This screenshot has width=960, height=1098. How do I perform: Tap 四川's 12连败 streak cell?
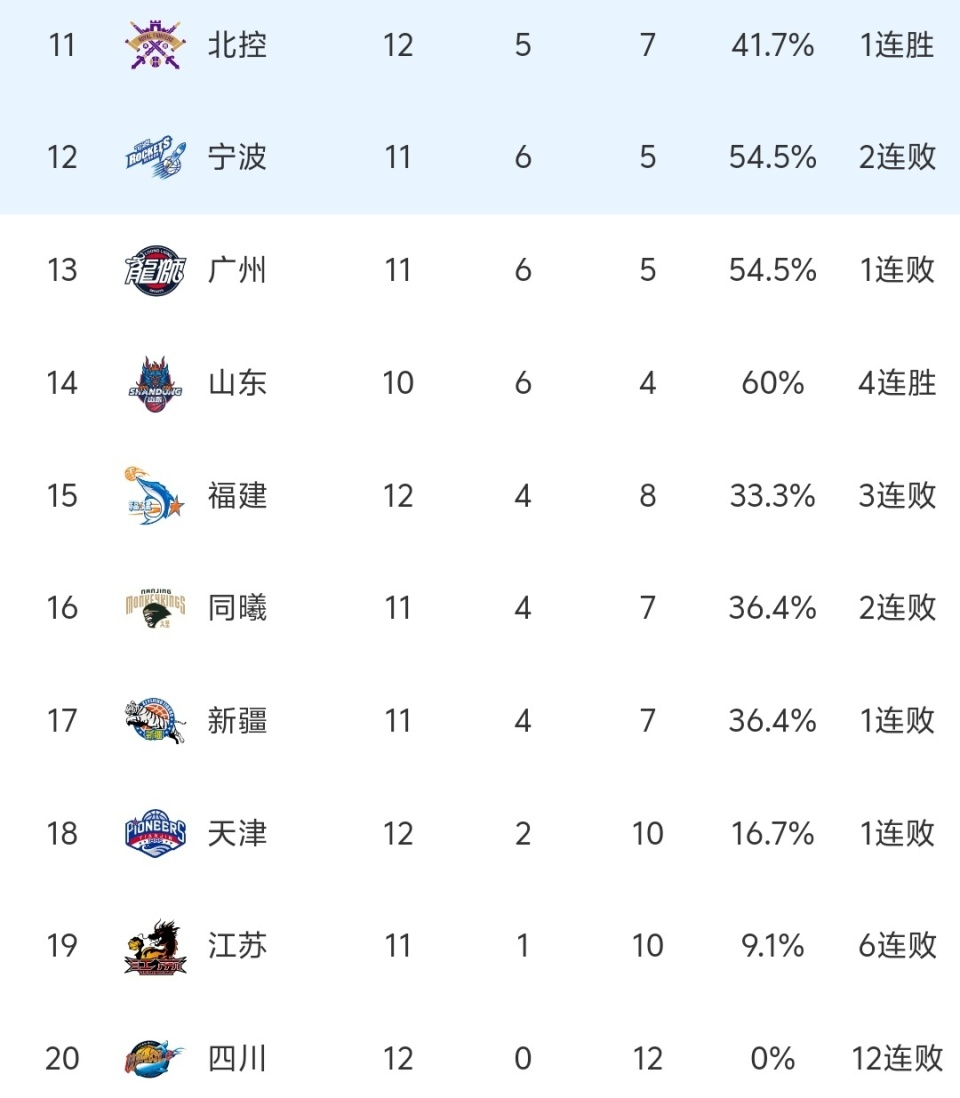pos(897,1058)
